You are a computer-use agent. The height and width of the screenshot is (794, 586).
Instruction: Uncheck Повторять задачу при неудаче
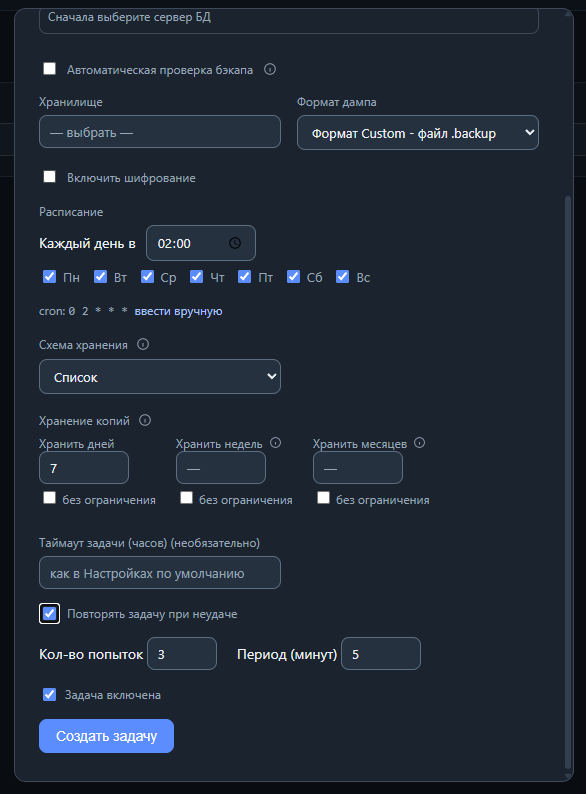point(50,614)
